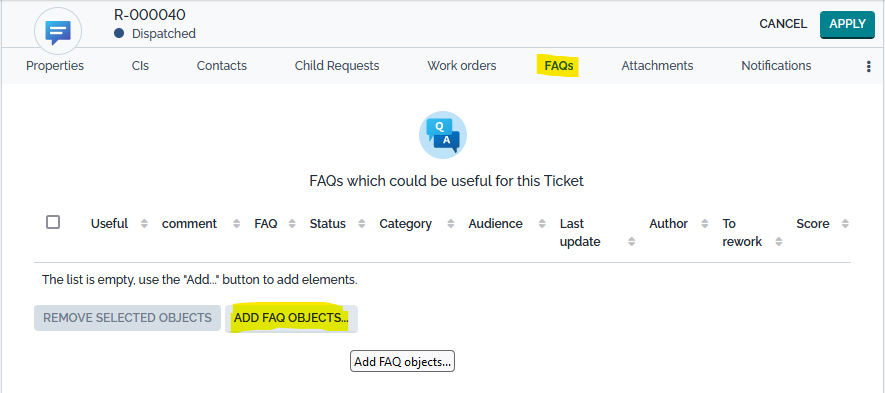Sort by Score column arrows

845,224
